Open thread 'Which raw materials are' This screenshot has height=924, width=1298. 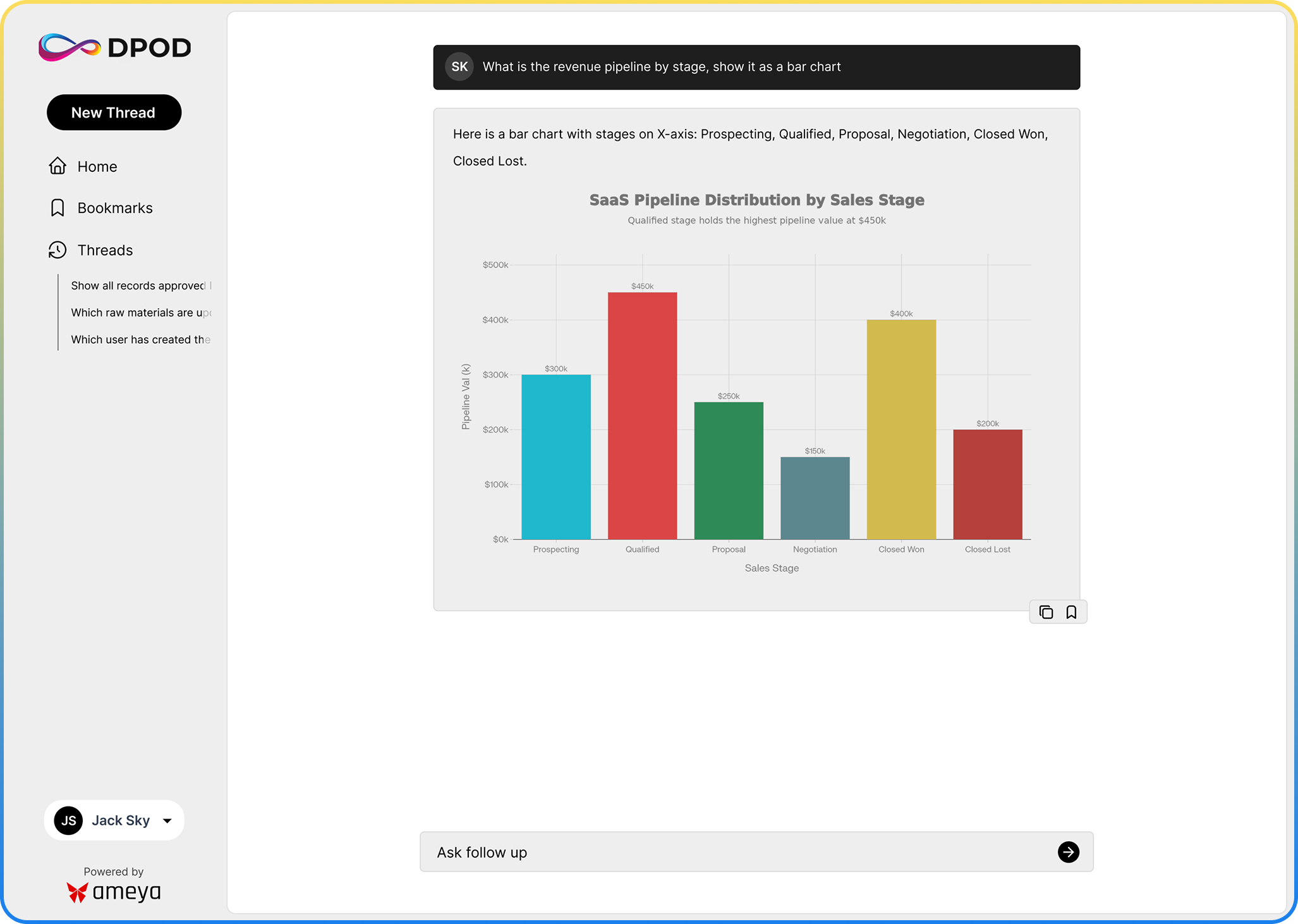point(139,313)
